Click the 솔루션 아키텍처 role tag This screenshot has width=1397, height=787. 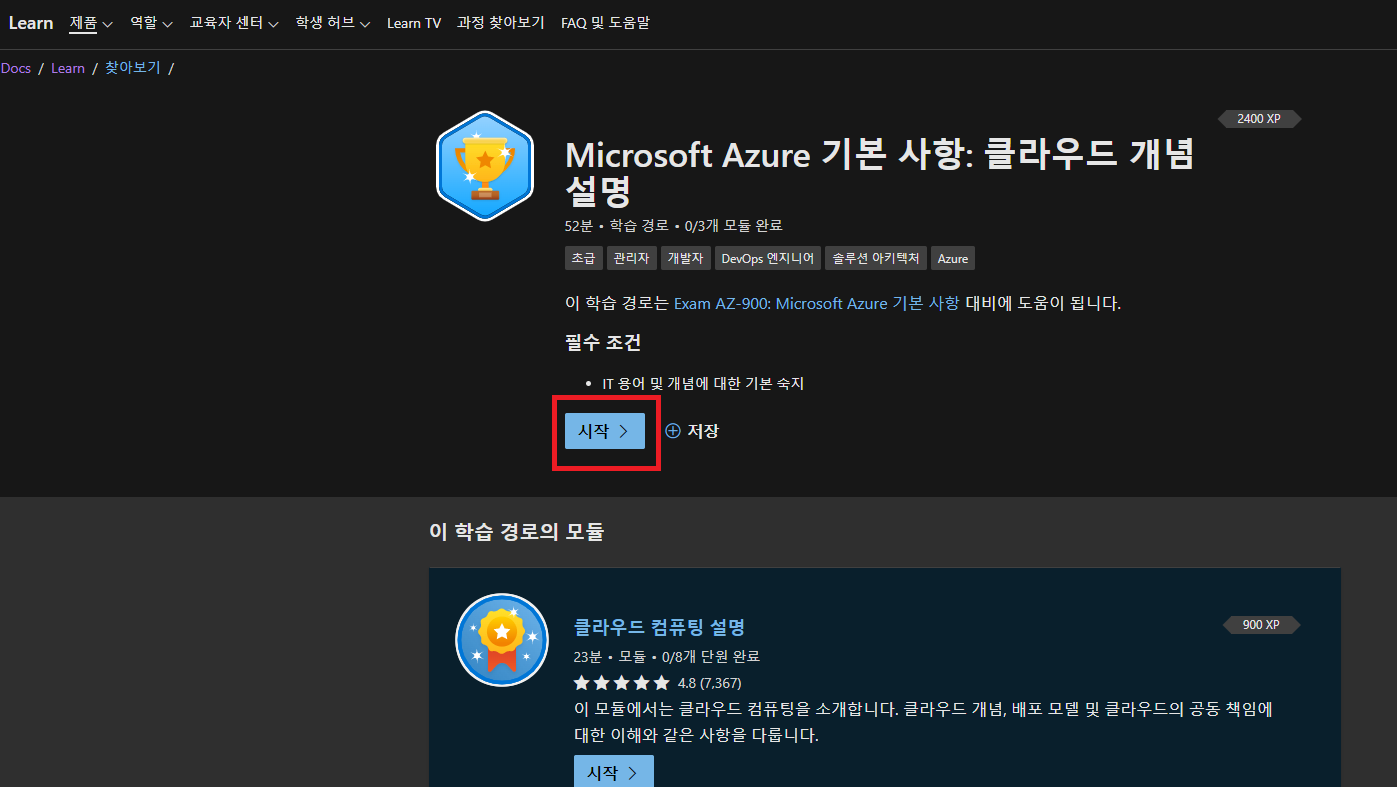876,258
